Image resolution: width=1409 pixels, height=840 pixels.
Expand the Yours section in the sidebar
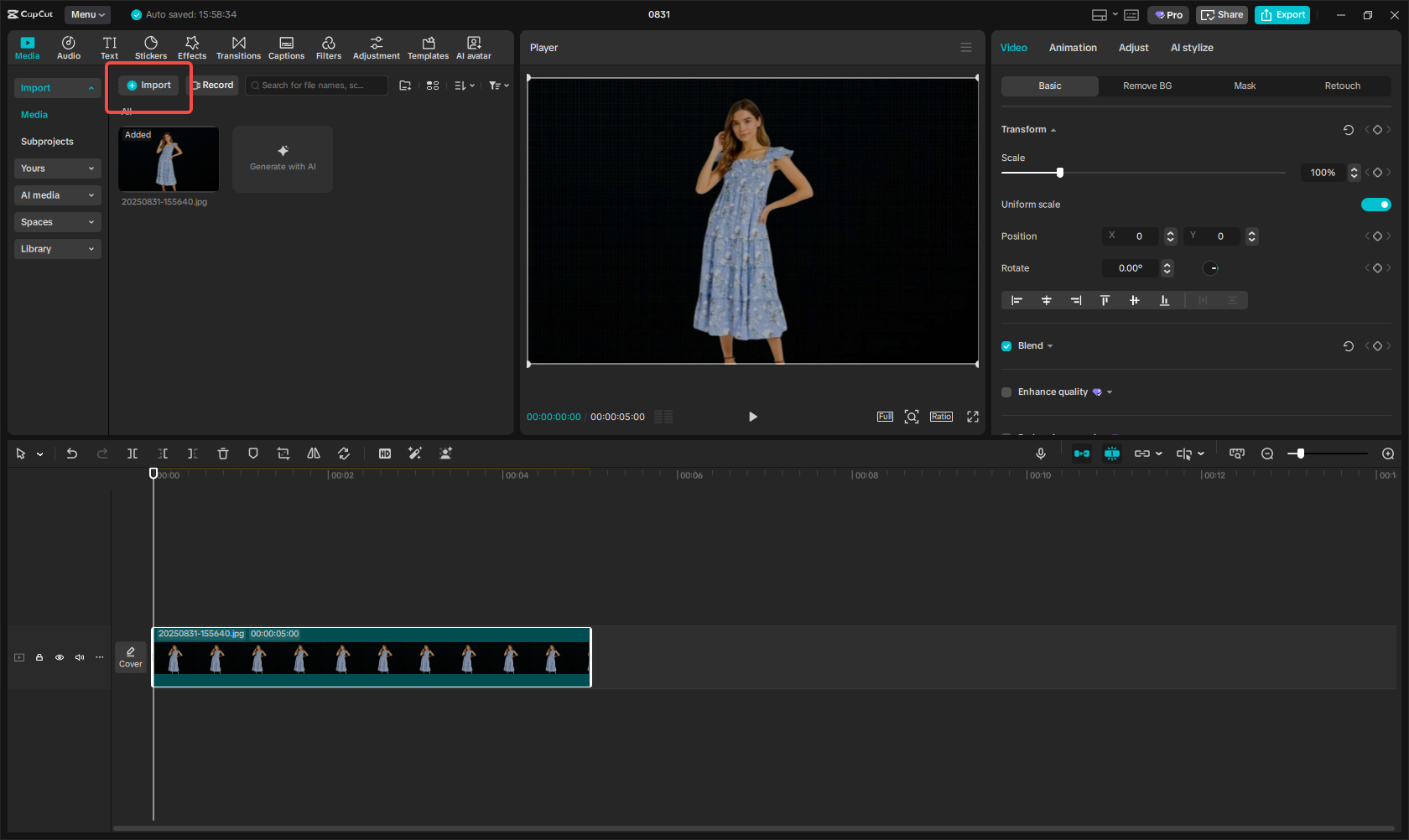pyautogui.click(x=57, y=169)
